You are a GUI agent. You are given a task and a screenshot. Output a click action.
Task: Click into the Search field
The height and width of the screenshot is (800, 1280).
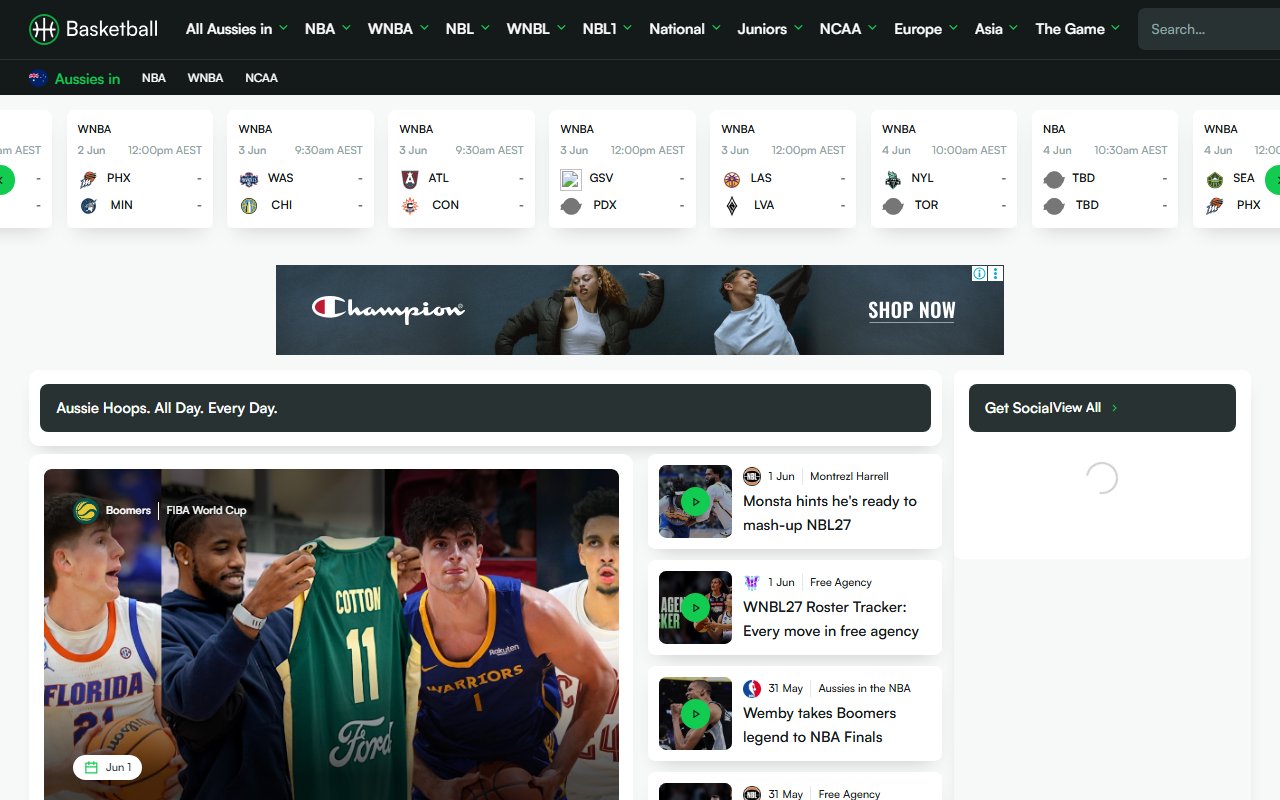[1209, 29]
